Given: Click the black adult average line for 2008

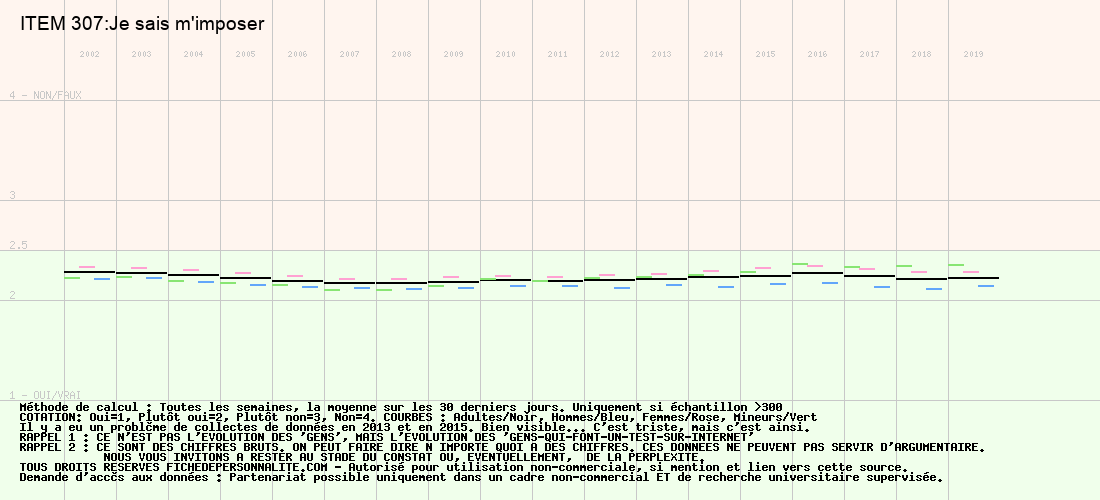Looking at the screenshot, I should [402, 283].
